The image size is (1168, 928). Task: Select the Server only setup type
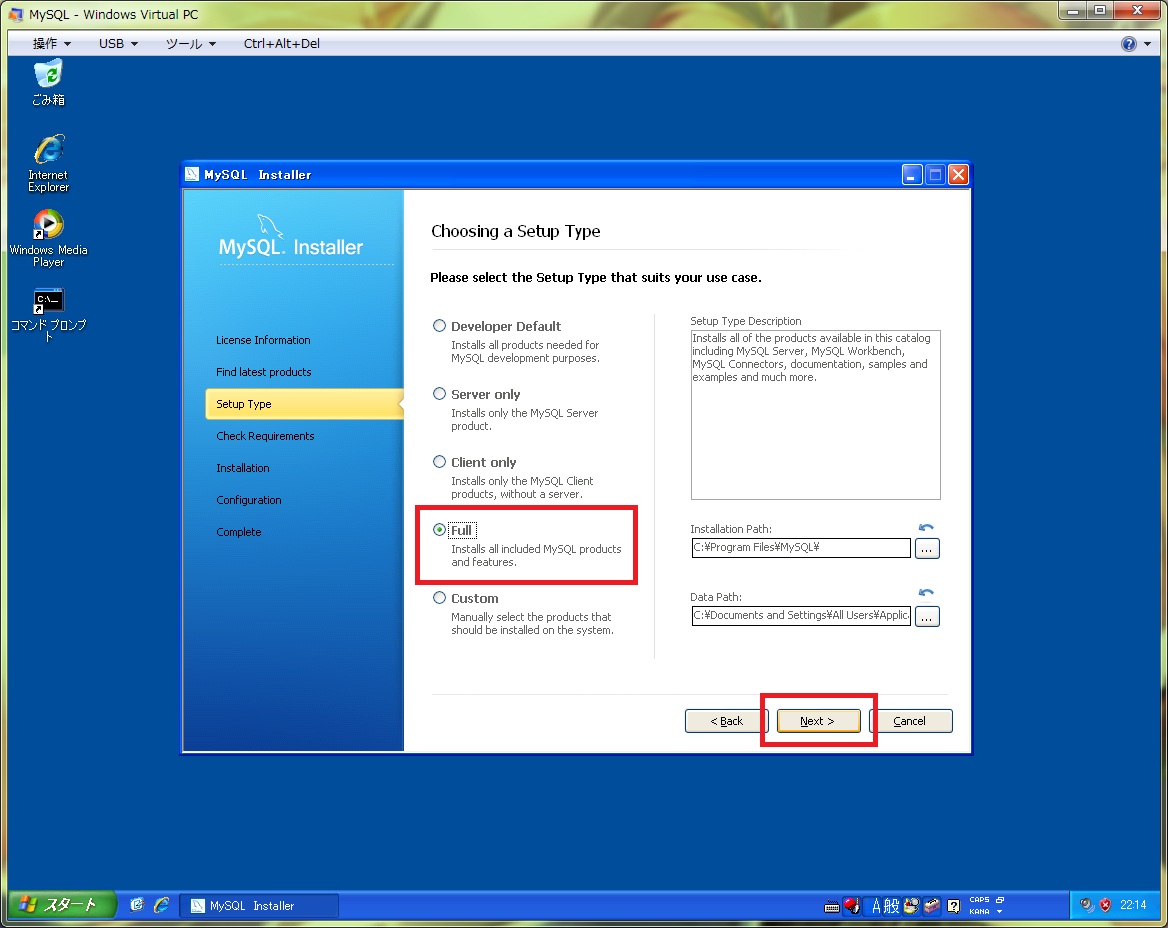coord(439,394)
